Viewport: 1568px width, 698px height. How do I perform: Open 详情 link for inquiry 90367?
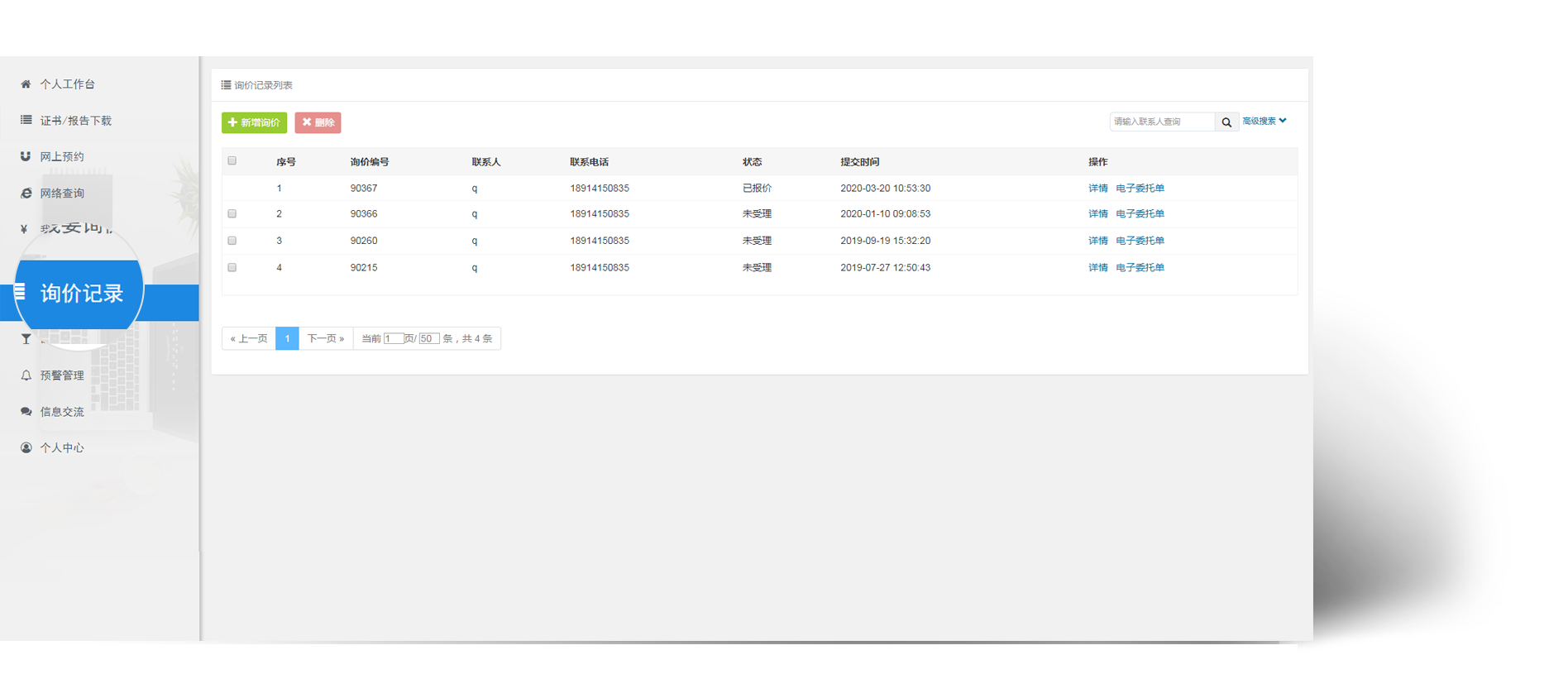(1097, 189)
